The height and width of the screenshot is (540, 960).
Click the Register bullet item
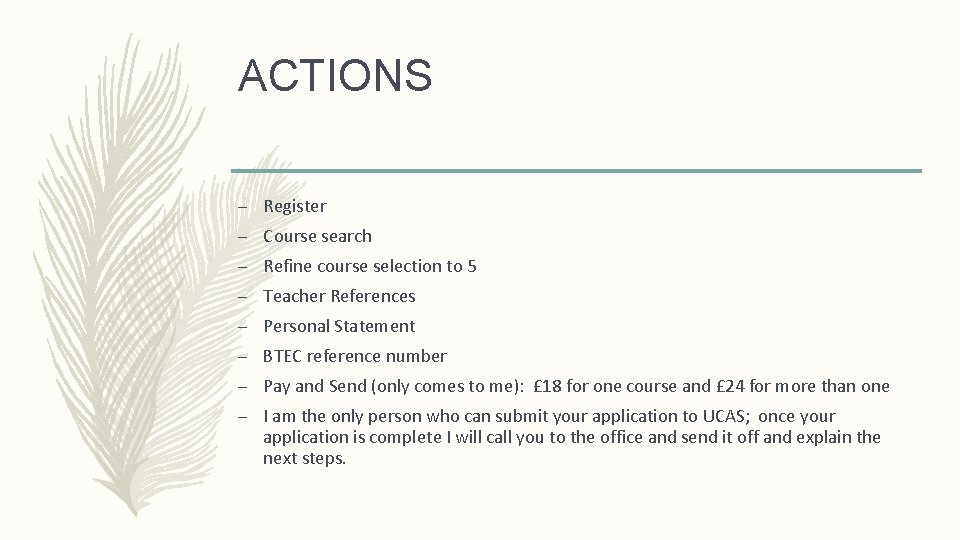pyautogui.click(x=294, y=206)
